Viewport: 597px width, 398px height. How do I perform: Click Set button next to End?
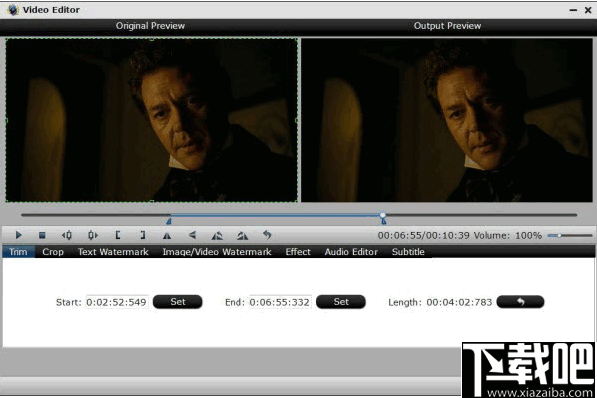341,302
